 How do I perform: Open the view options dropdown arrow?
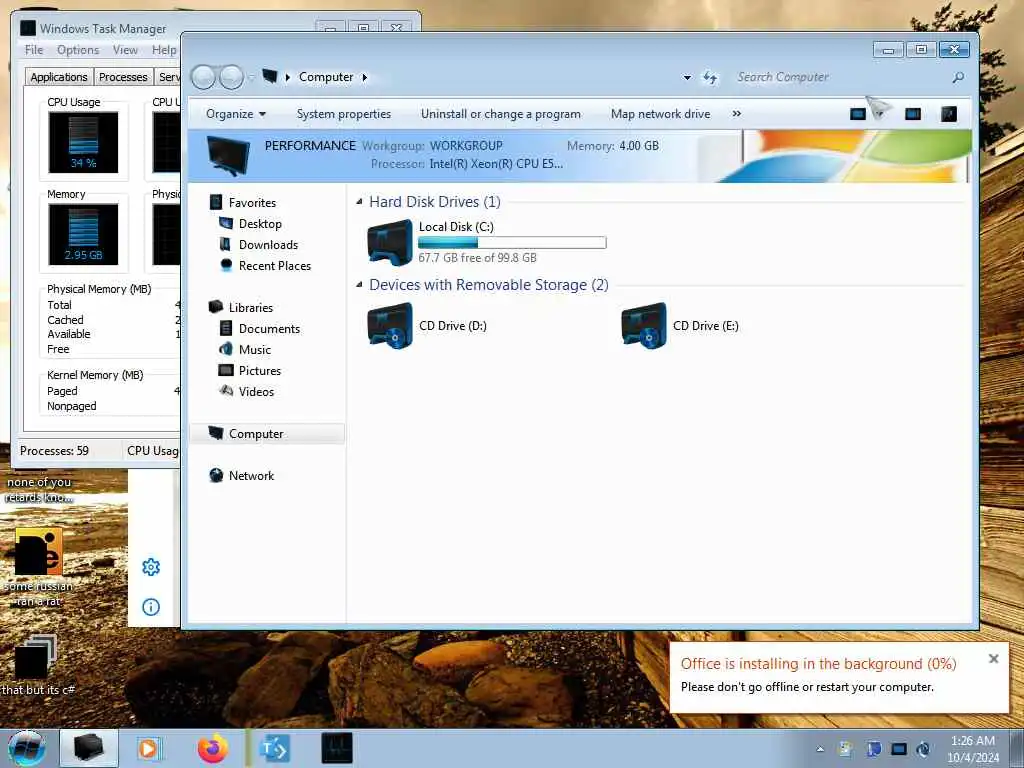pos(879,114)
